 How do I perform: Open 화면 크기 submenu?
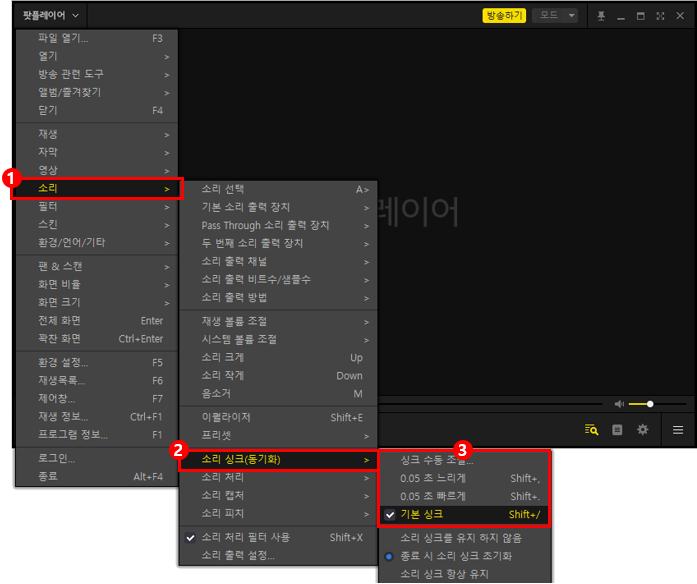pos(97,303)
